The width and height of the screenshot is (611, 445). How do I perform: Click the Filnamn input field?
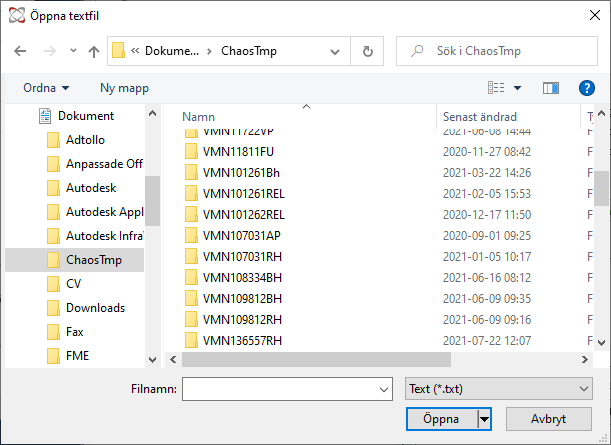[x=287, y=388]
